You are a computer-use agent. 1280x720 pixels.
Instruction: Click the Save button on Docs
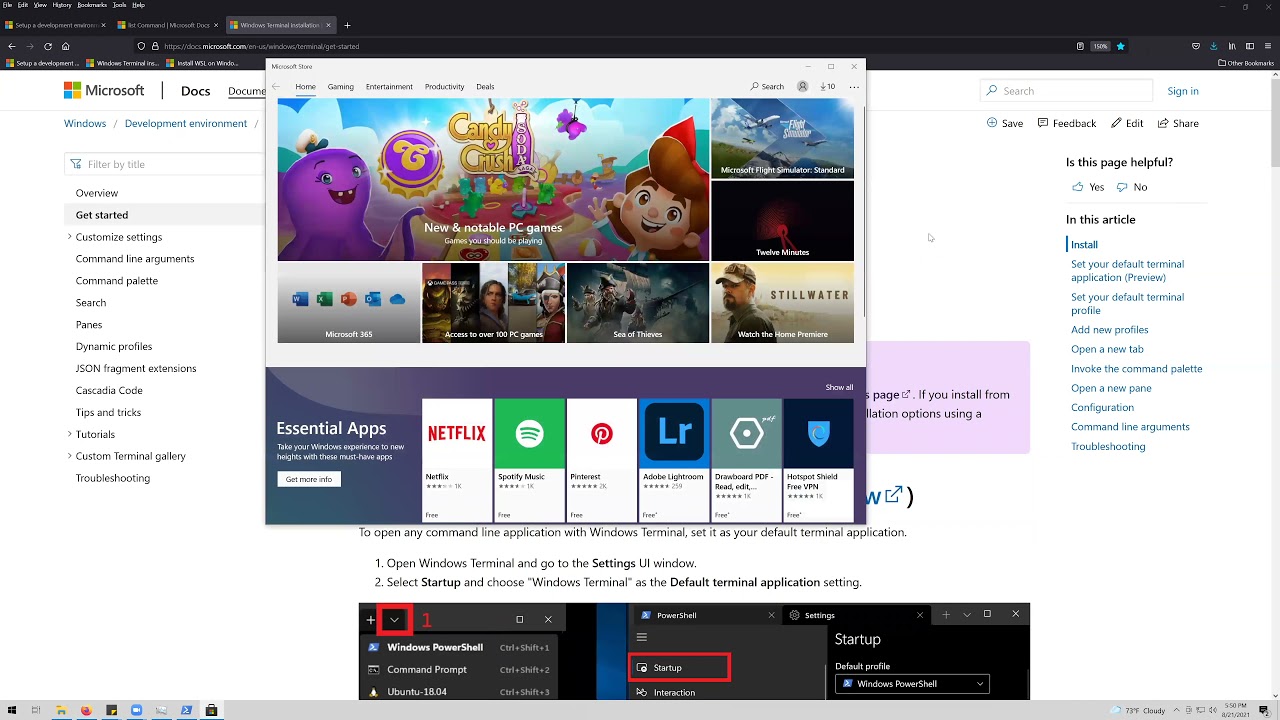pyautogui.click(x=1005, y=123)
